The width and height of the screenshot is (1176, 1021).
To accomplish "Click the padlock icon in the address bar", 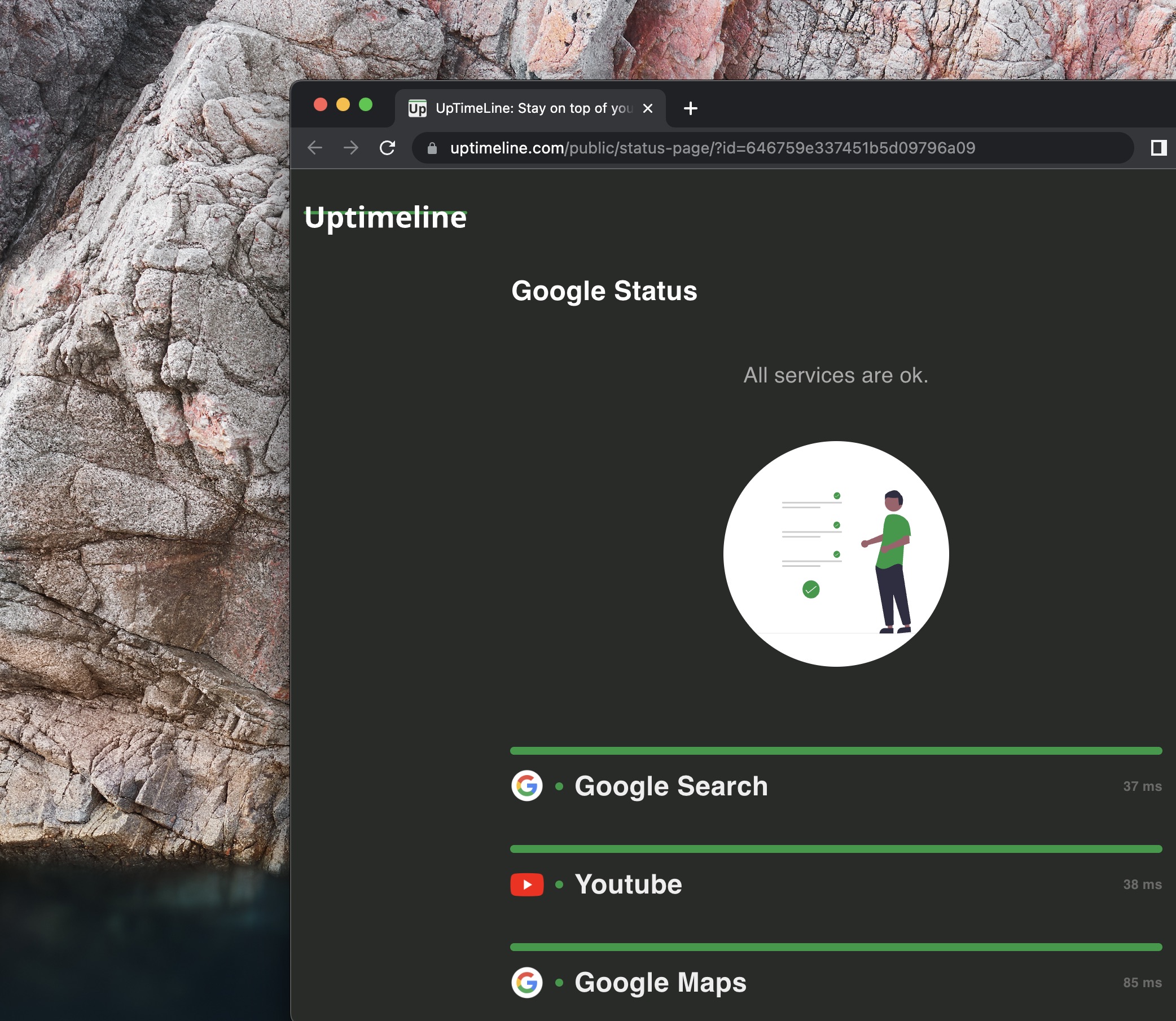I will tap(432, 148).
